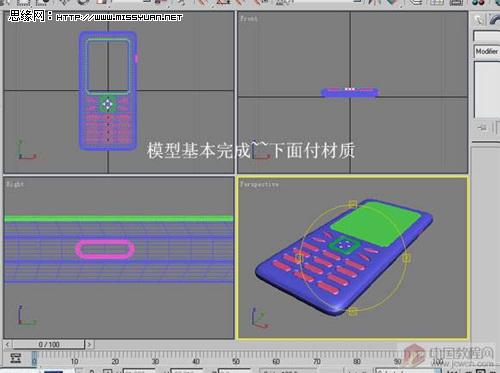Click the Front viewport label
The height and width of the screenshot is (373, 500).
click(249, 19)
